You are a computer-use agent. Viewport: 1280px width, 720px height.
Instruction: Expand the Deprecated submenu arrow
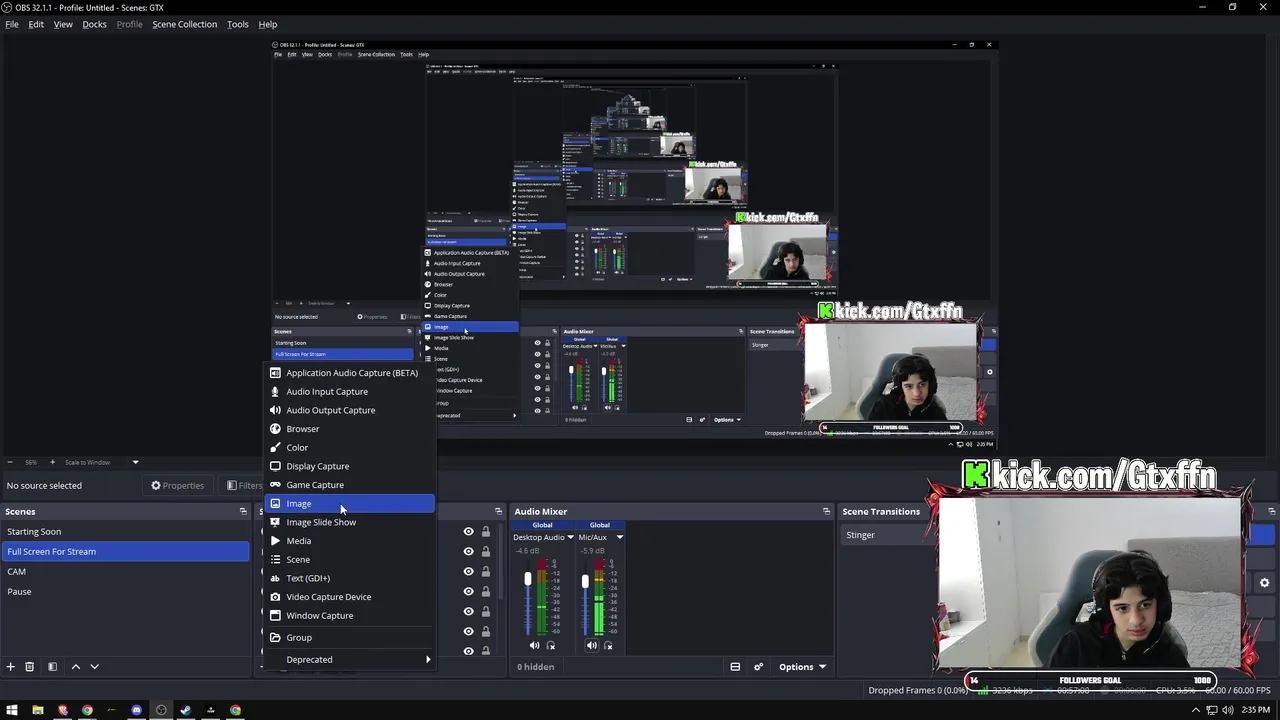(x=428, y=659)
